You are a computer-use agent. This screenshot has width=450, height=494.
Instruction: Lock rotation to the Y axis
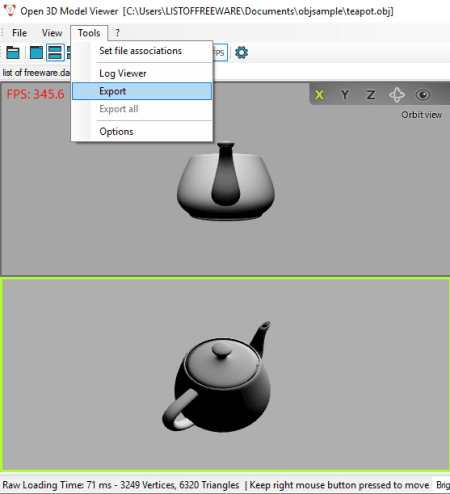point(345,95)
